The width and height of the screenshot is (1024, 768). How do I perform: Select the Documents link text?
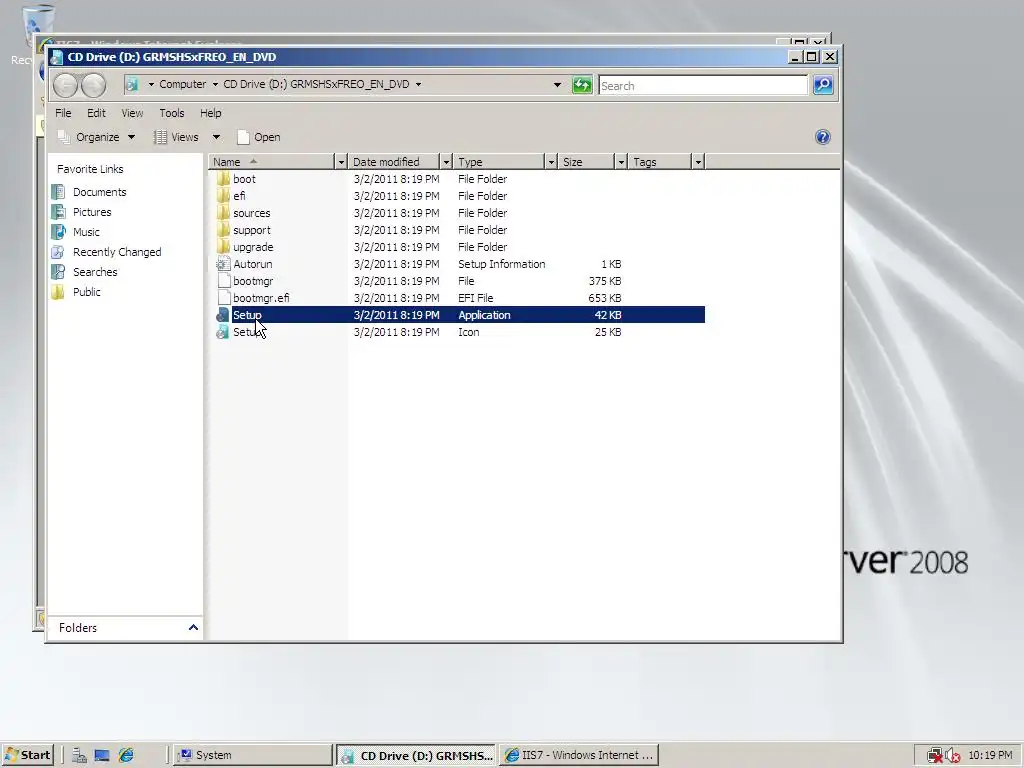pos(99,192)
